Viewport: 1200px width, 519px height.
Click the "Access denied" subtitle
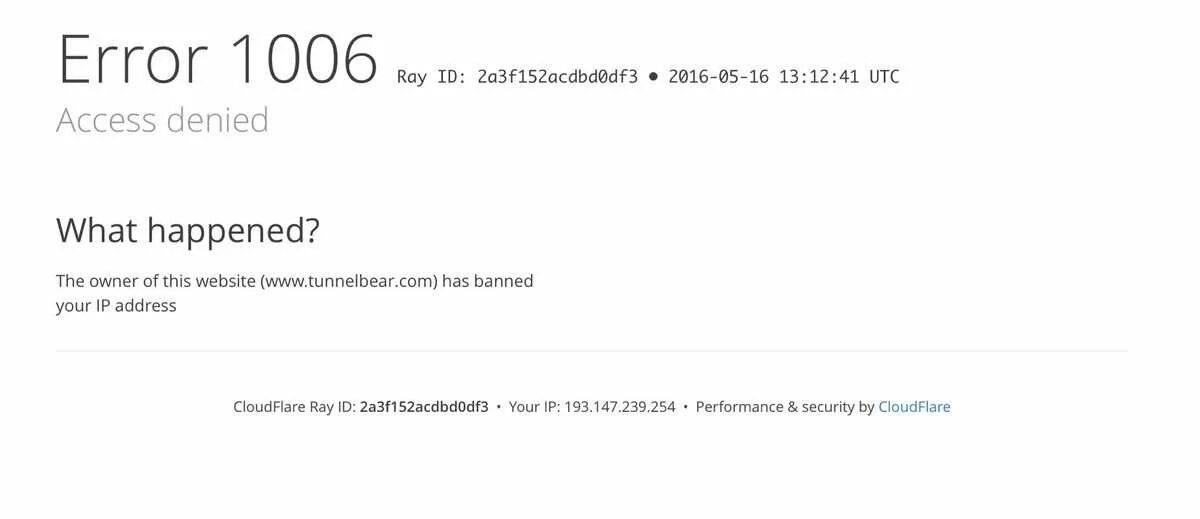162,120
